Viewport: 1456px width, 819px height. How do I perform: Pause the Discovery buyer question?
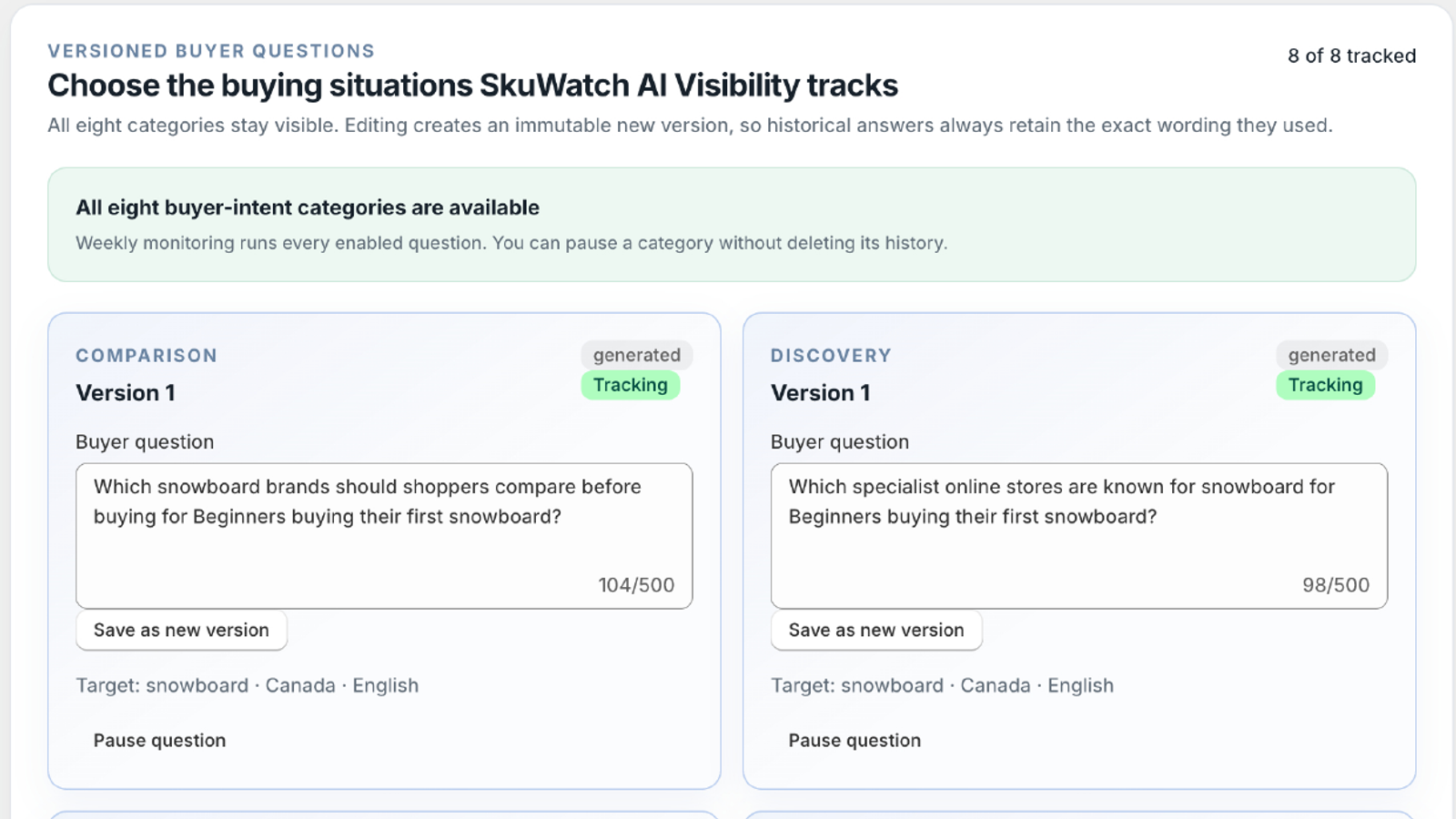click(854, 741)
